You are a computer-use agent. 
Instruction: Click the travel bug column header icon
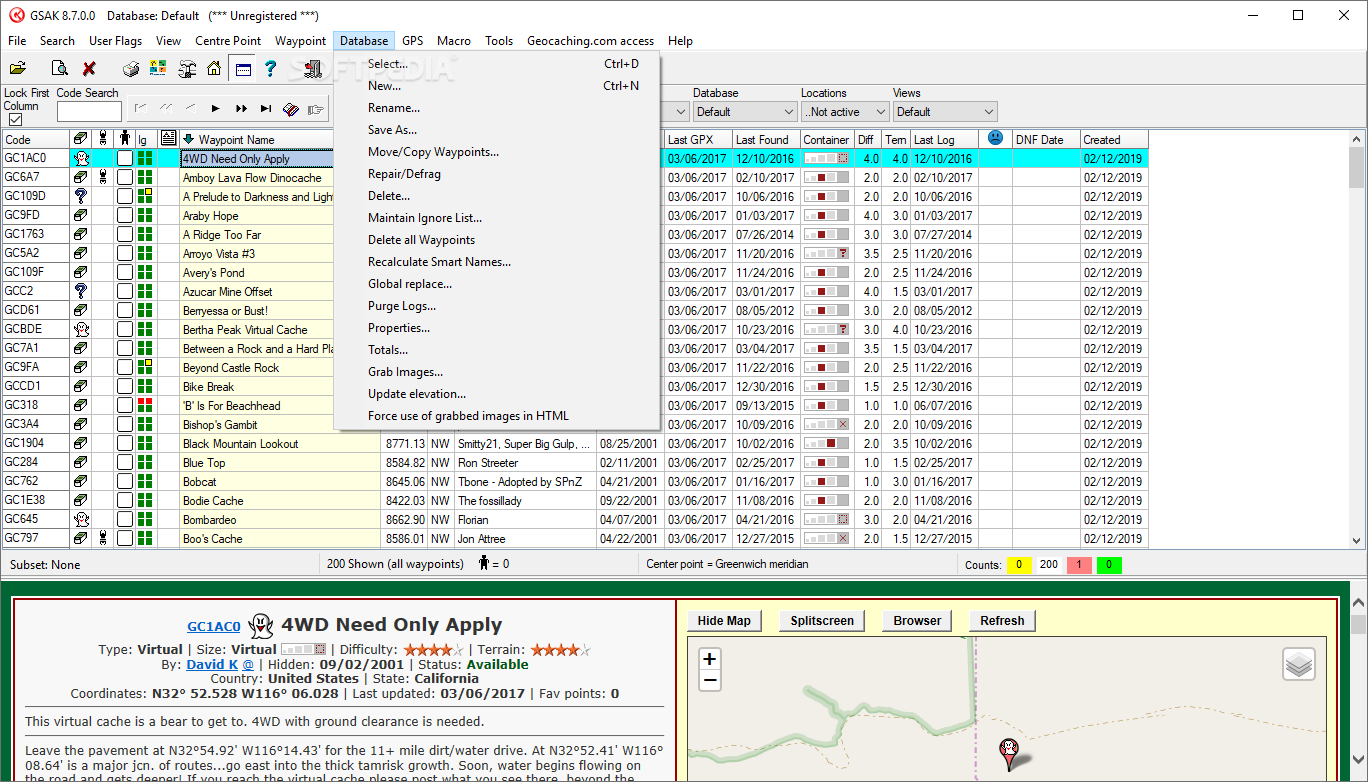(102, 139)
